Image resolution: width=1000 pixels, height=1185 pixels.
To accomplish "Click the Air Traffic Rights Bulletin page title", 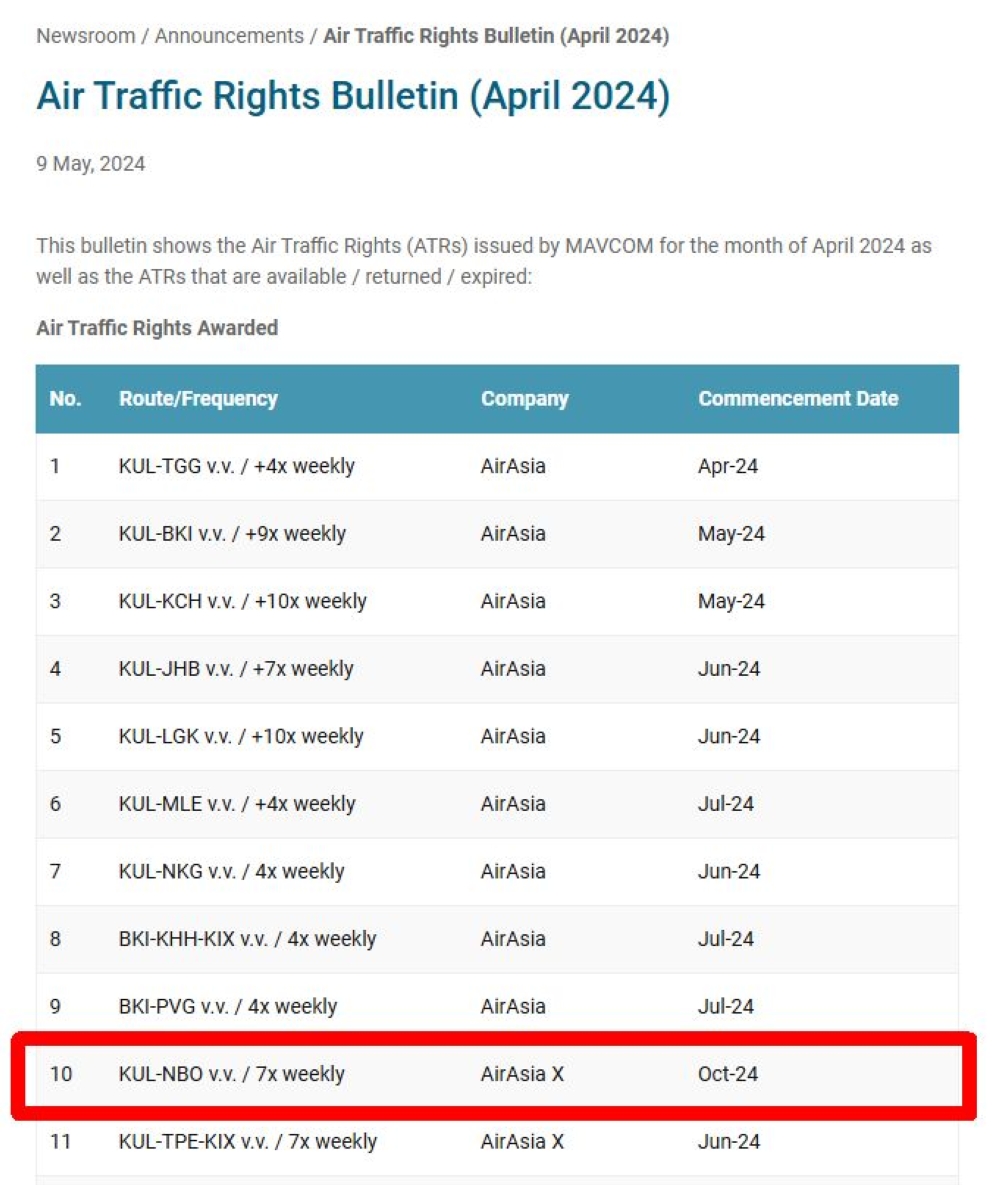I will click(353, 97).
